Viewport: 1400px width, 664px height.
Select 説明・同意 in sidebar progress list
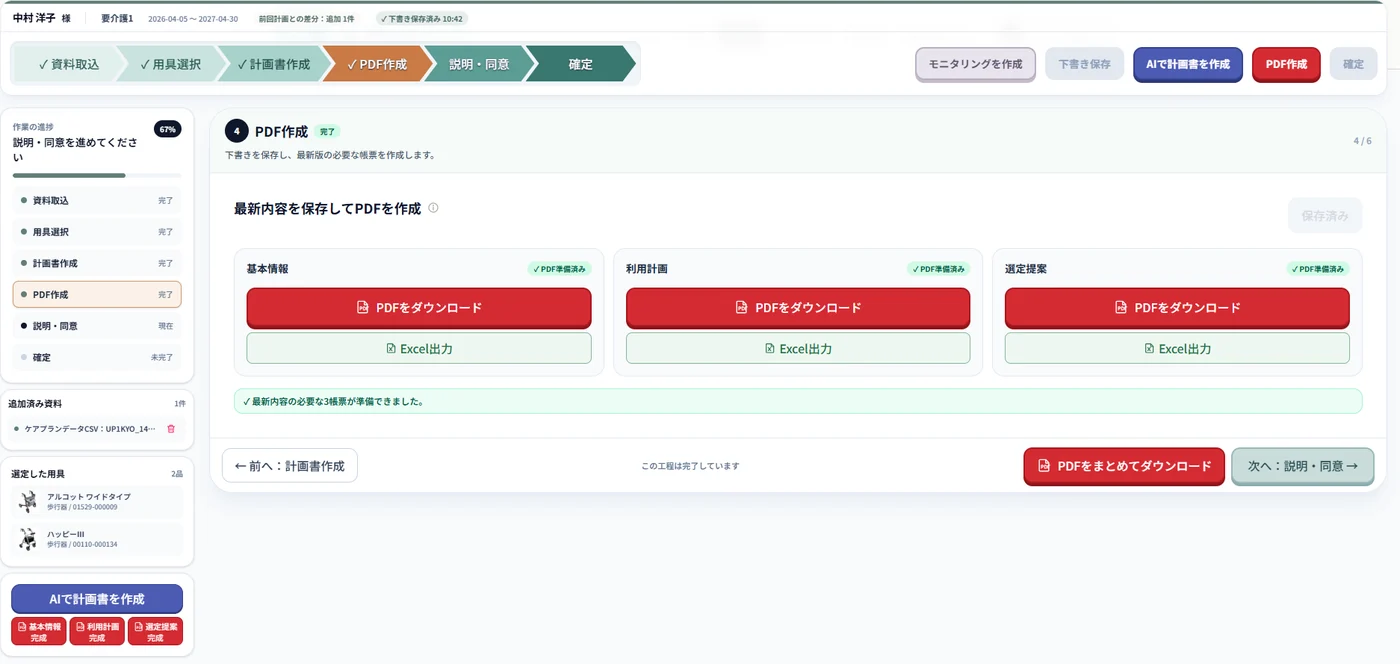pyautogui.click(x=97, y=326)
